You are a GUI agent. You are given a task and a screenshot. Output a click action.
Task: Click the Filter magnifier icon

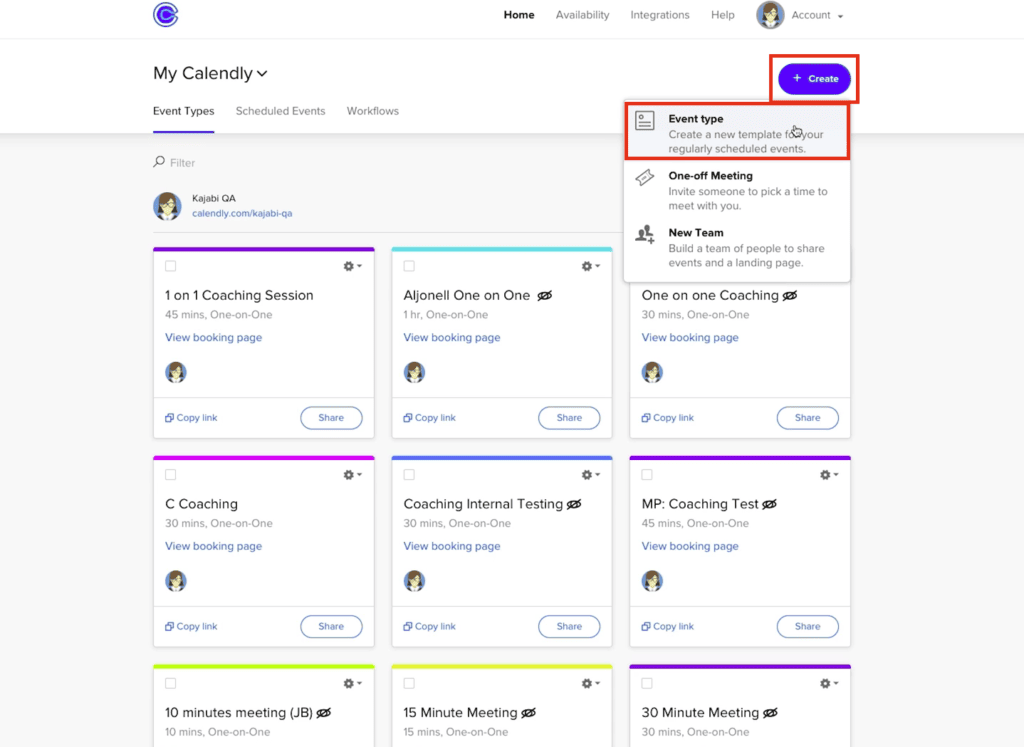[x=159, y=161]
